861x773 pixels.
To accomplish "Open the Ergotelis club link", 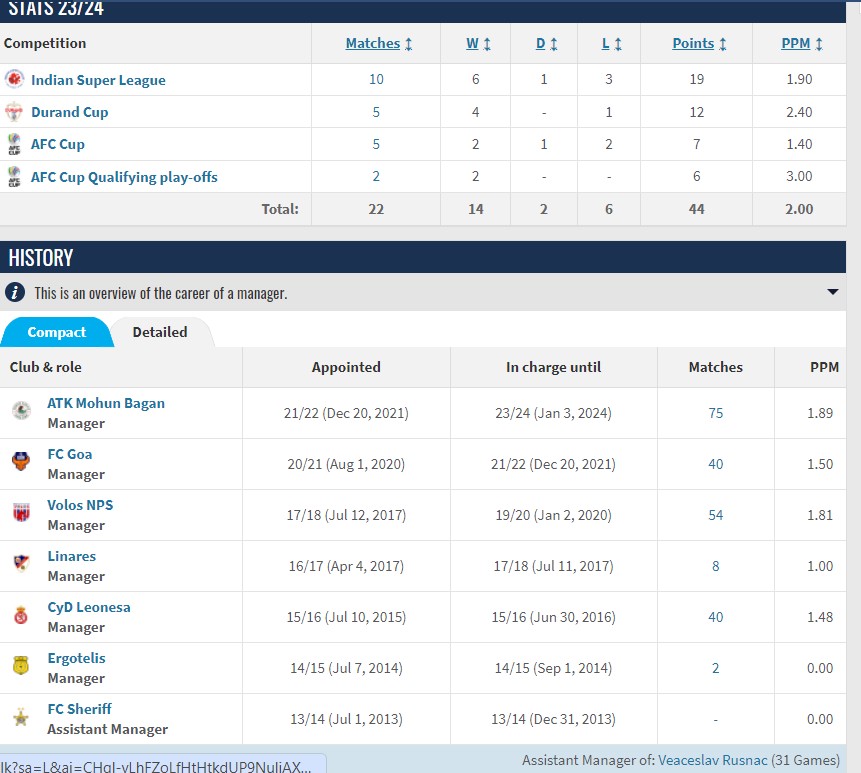I will 76,658.
